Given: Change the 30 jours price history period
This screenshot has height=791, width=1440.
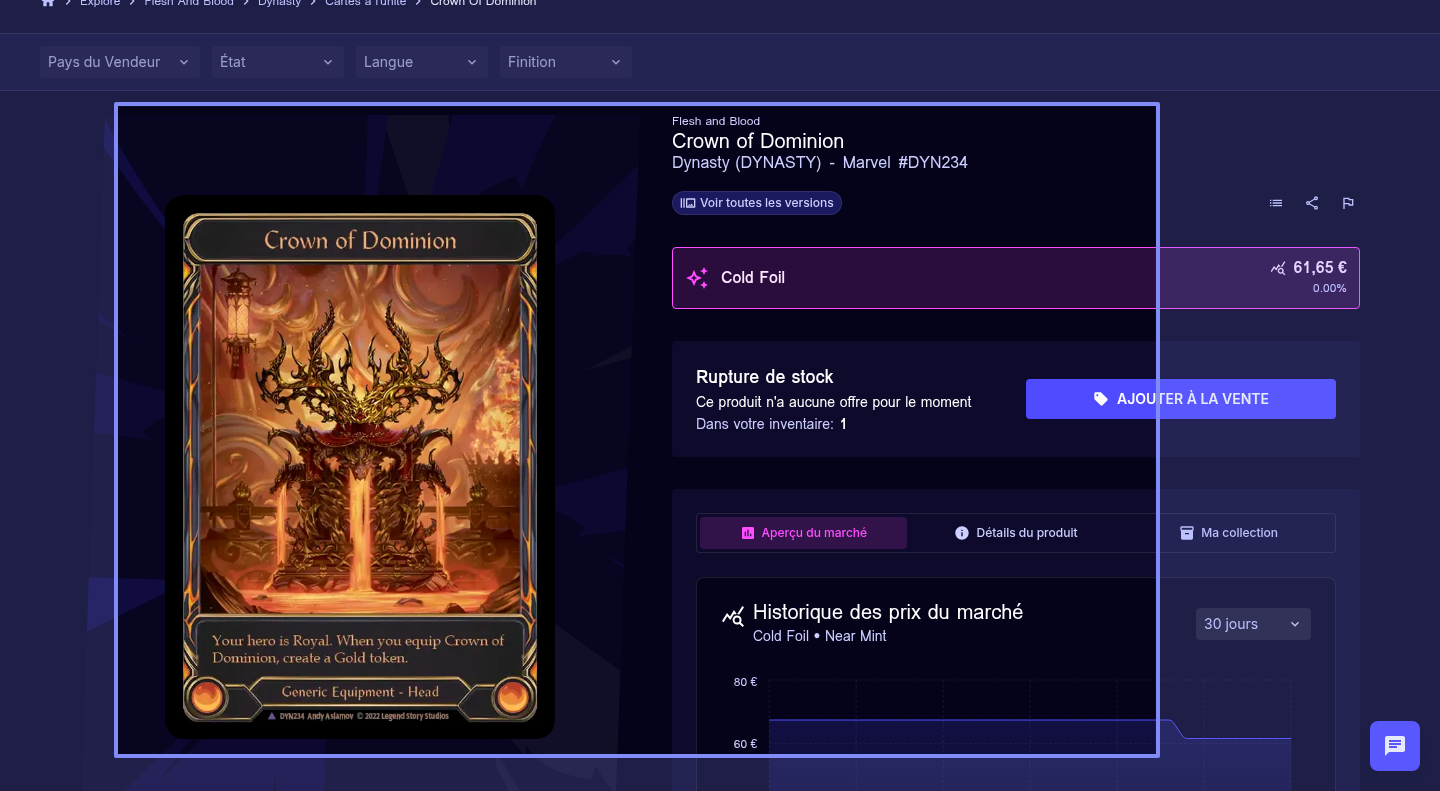Looking at the screenshot, I should tap(1253, 624).
